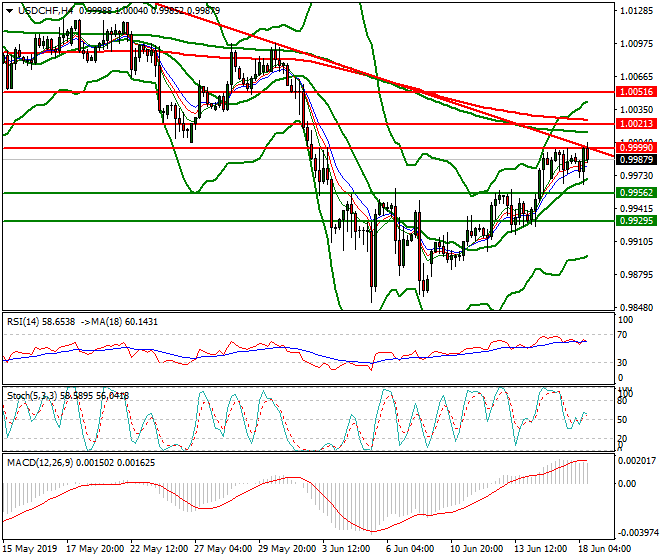Select the 0.99730 price scale value
Screen dimensions: 660x560
point(638,176)
